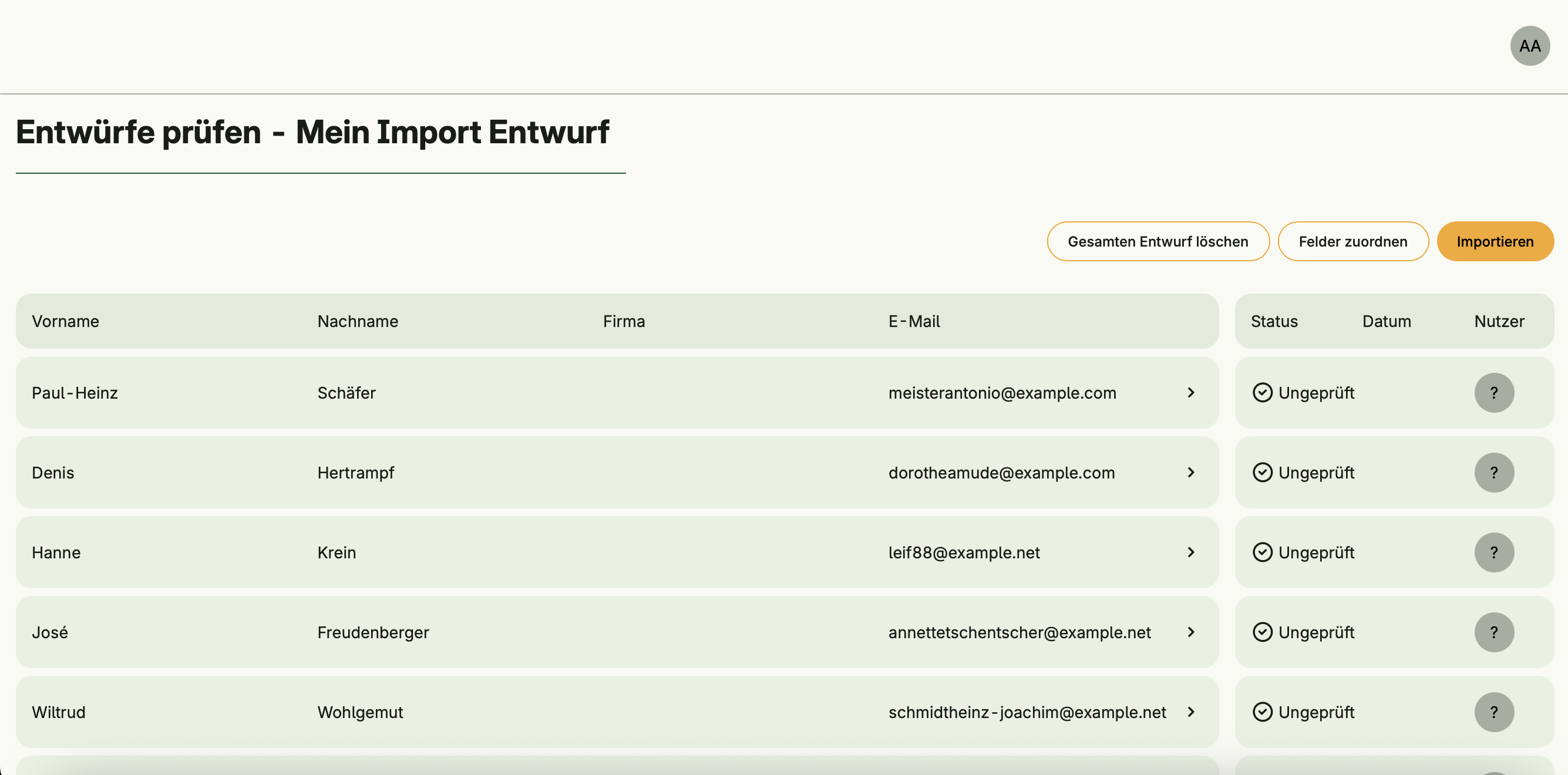Select the Wiltrud Wohlgemut first name cell
The image size is (1568, 775).
click(59, 712)
